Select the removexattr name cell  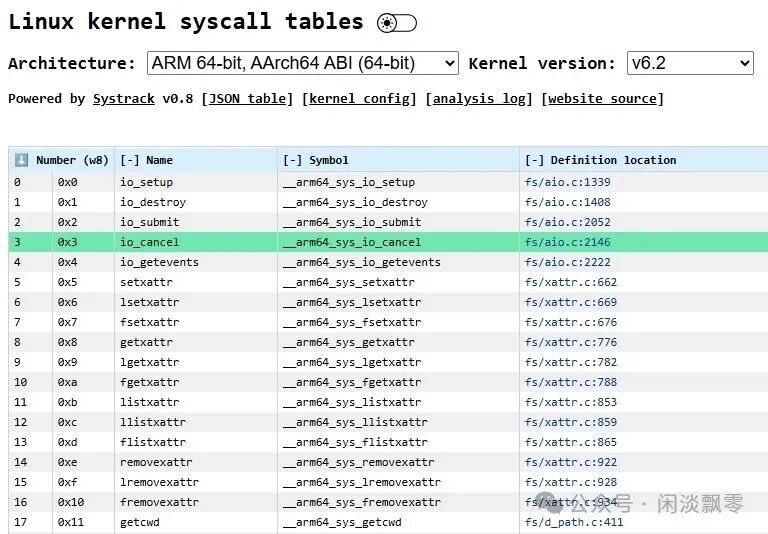point(196,462)
